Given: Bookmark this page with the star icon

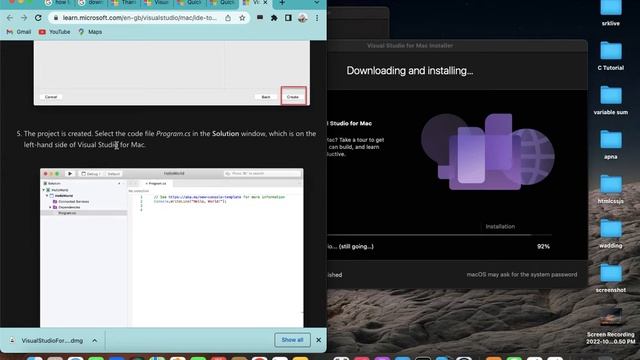Looking at the screenshot, I should 242,18.
